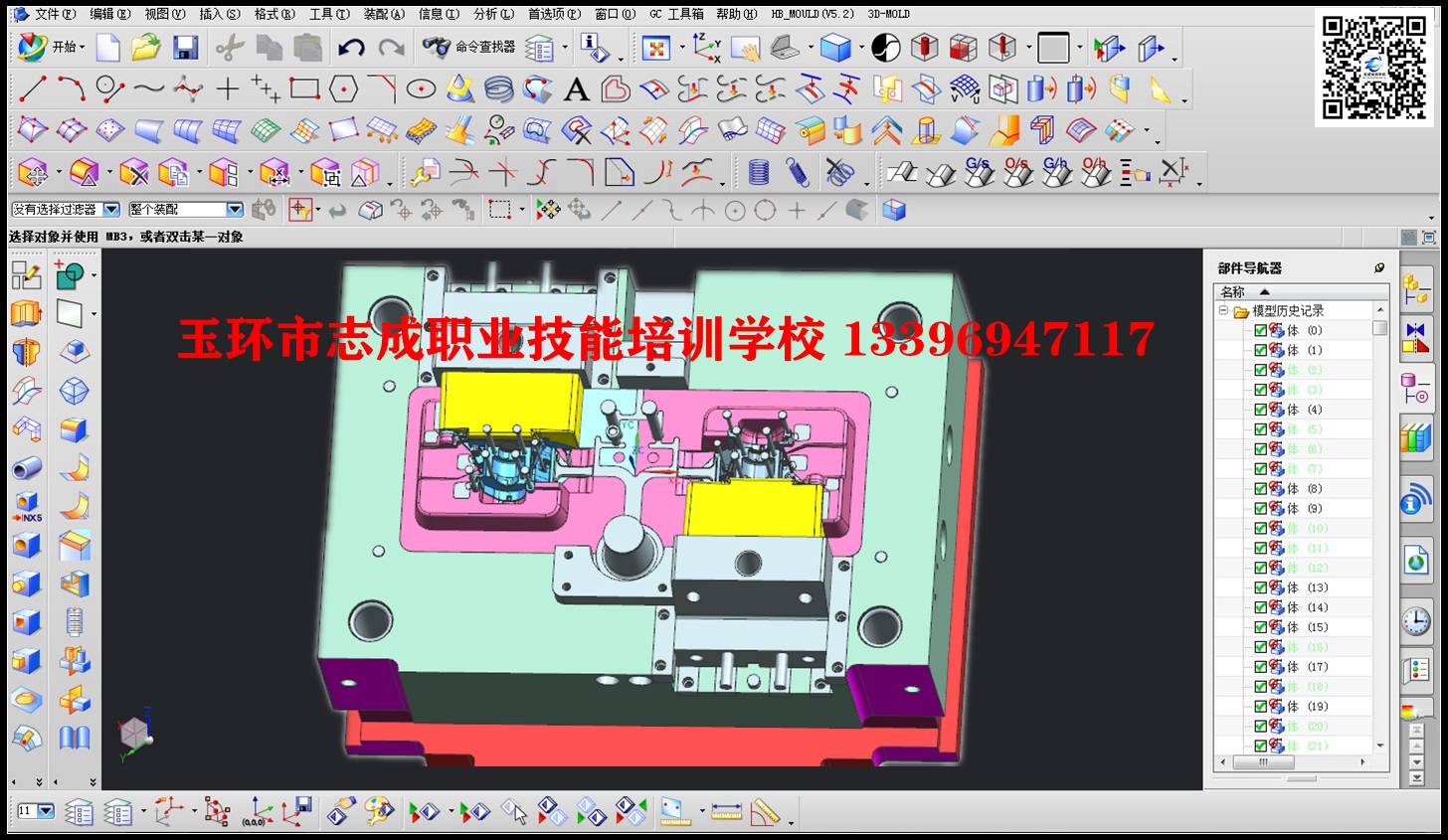The height and width of the screenshot is (840, 1448).
Task: Open the 文件(F) menu
Action: pos(55,14)
